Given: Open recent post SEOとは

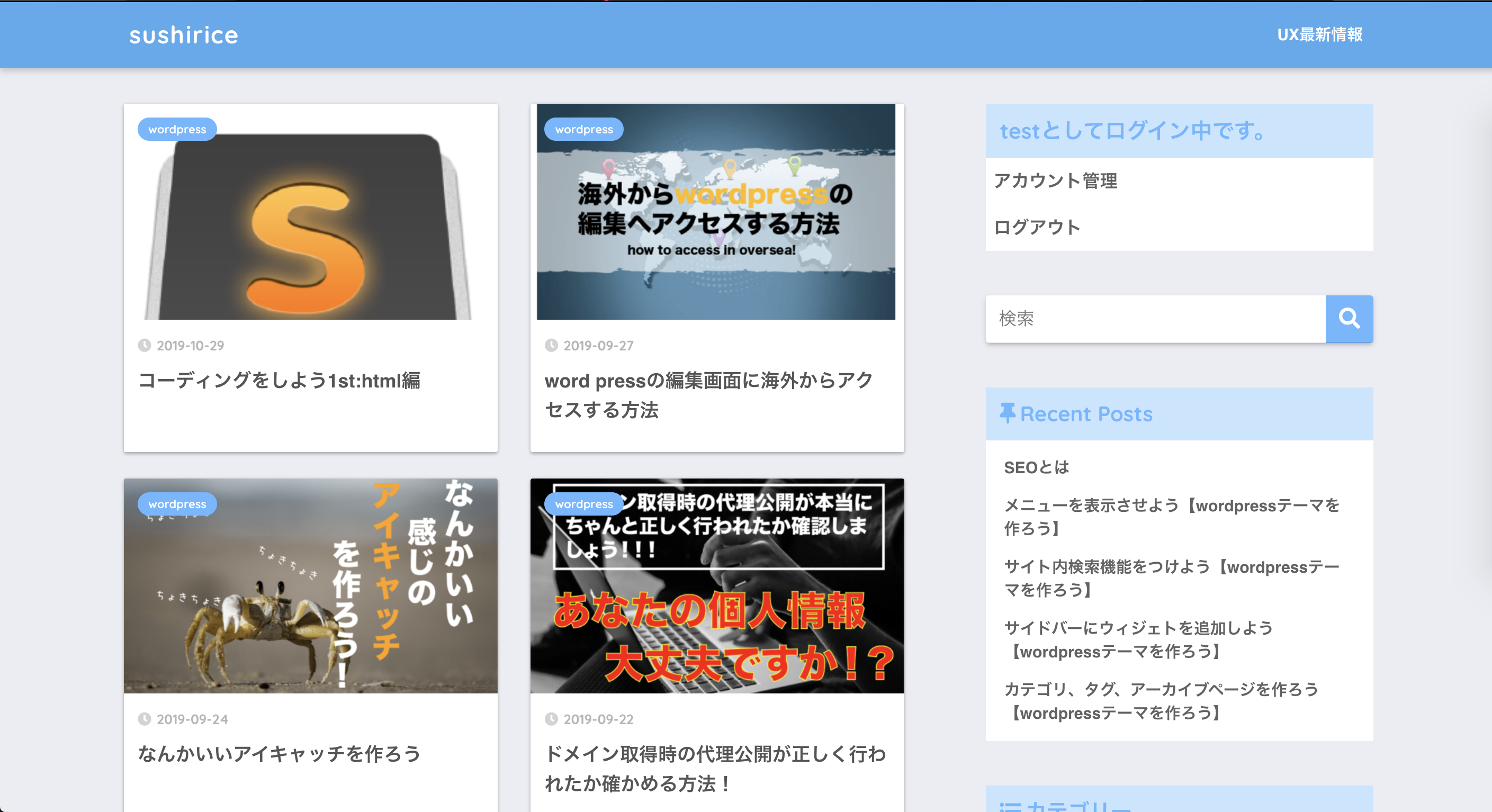Looking at the screenshot, I should (1036, 467).
